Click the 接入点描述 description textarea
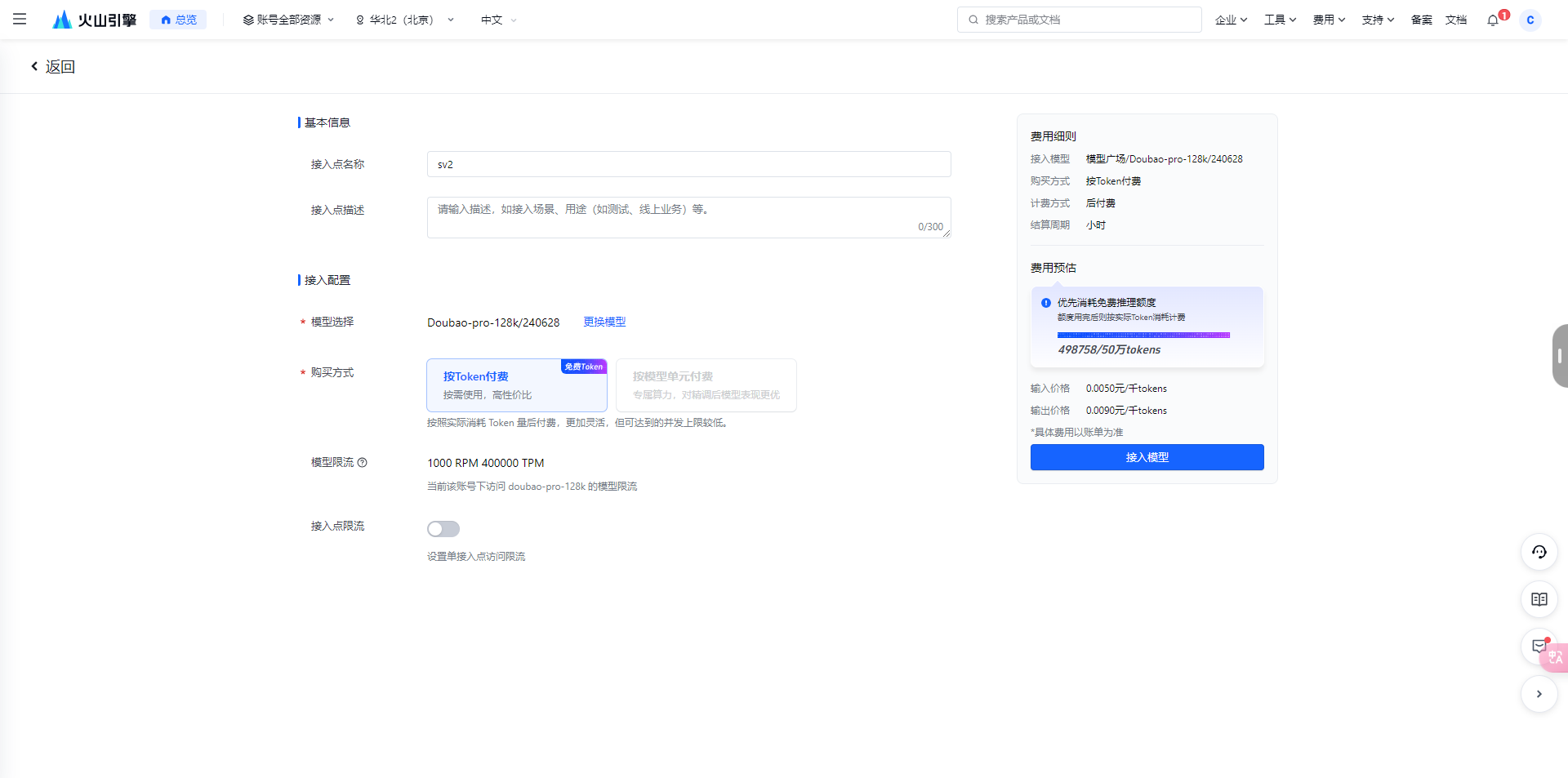 pyautogui.click(x=688, y=217)
